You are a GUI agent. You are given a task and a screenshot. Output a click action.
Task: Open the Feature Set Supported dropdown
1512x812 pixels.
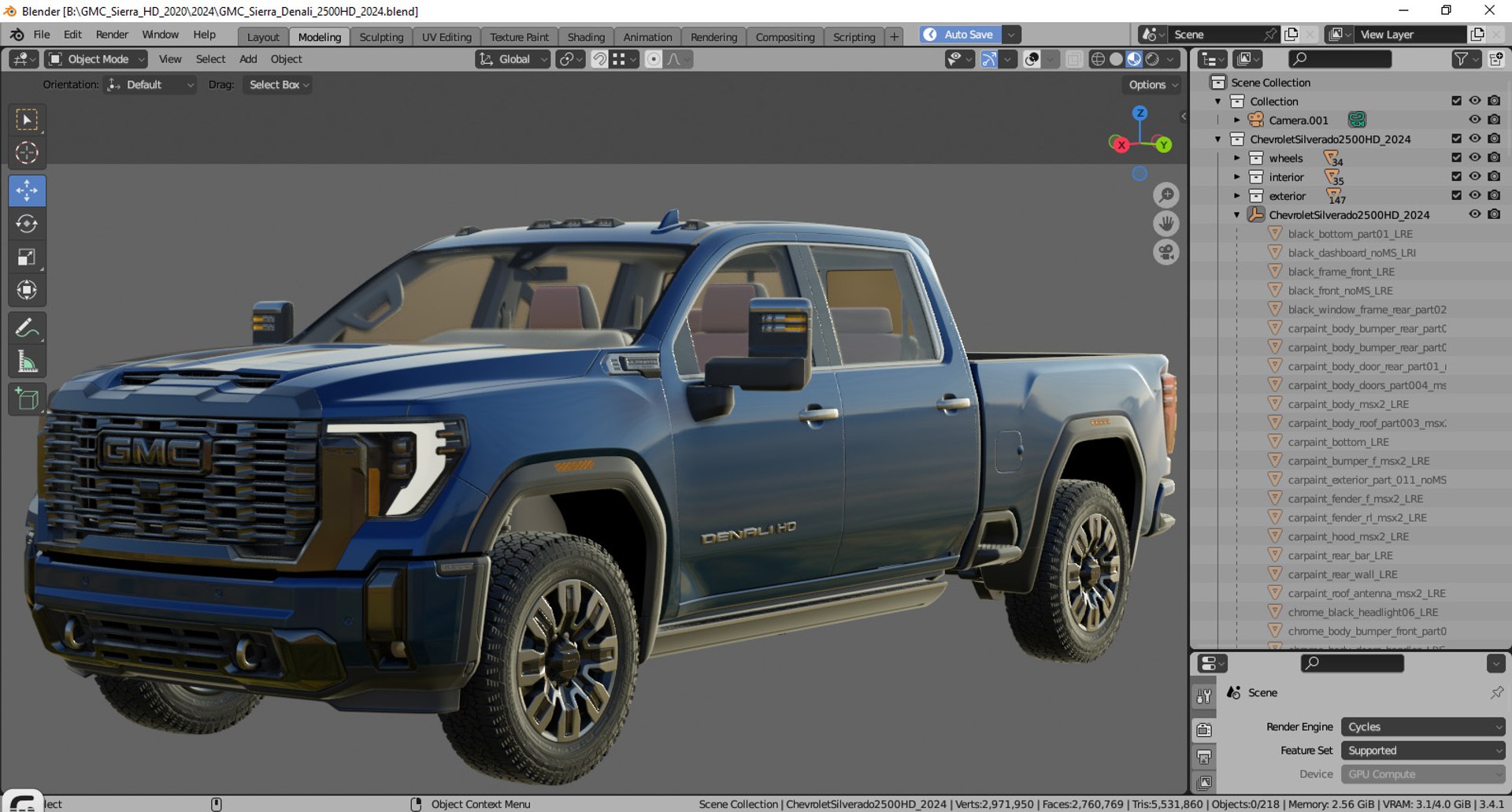coord(1424,751)
